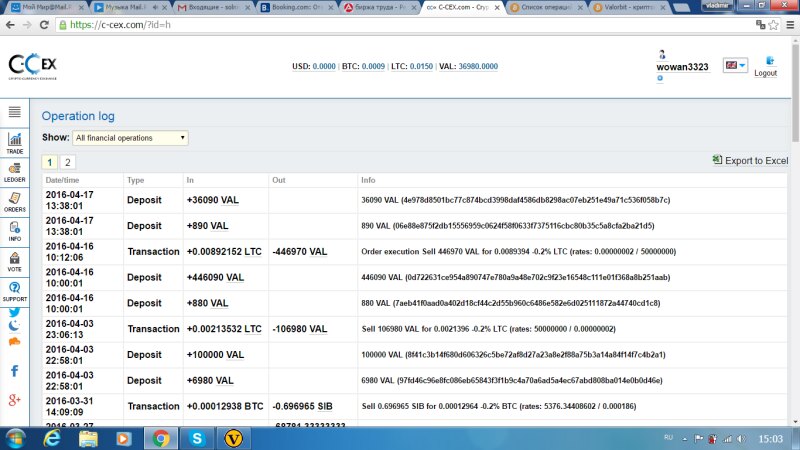Open the Ledger sidebar icon
The height and width of the screenshot is (450, 800).
[x=15, y=173]
